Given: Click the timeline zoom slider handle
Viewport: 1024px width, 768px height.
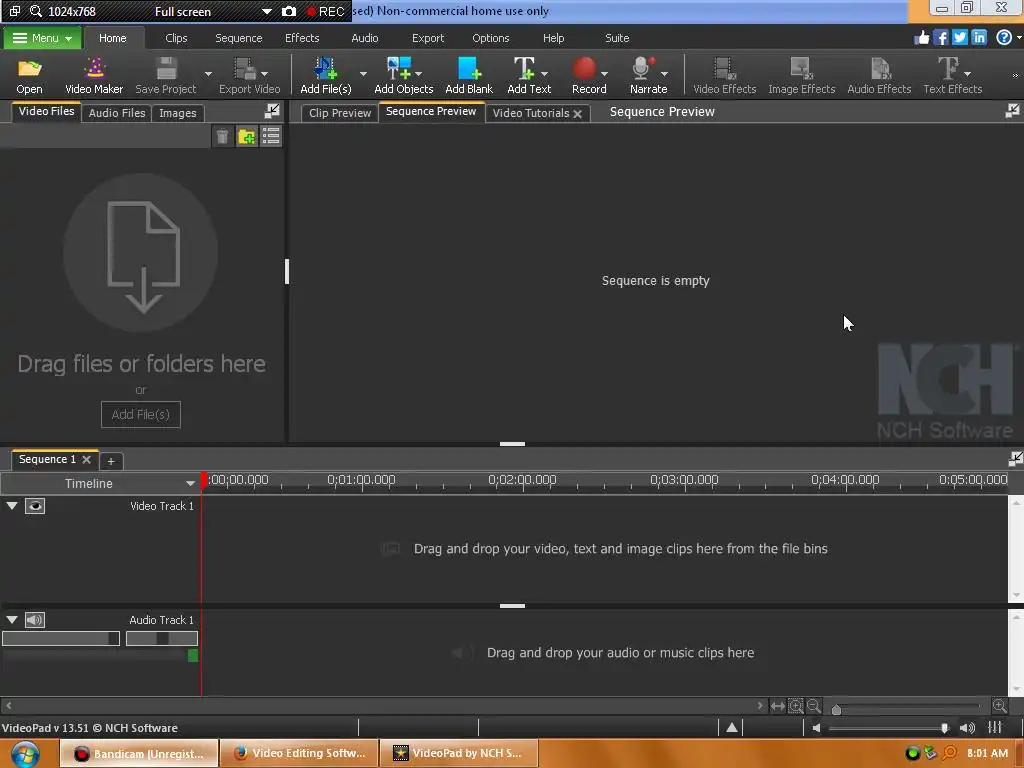Looking at the screenshot, I should (837, 710).
